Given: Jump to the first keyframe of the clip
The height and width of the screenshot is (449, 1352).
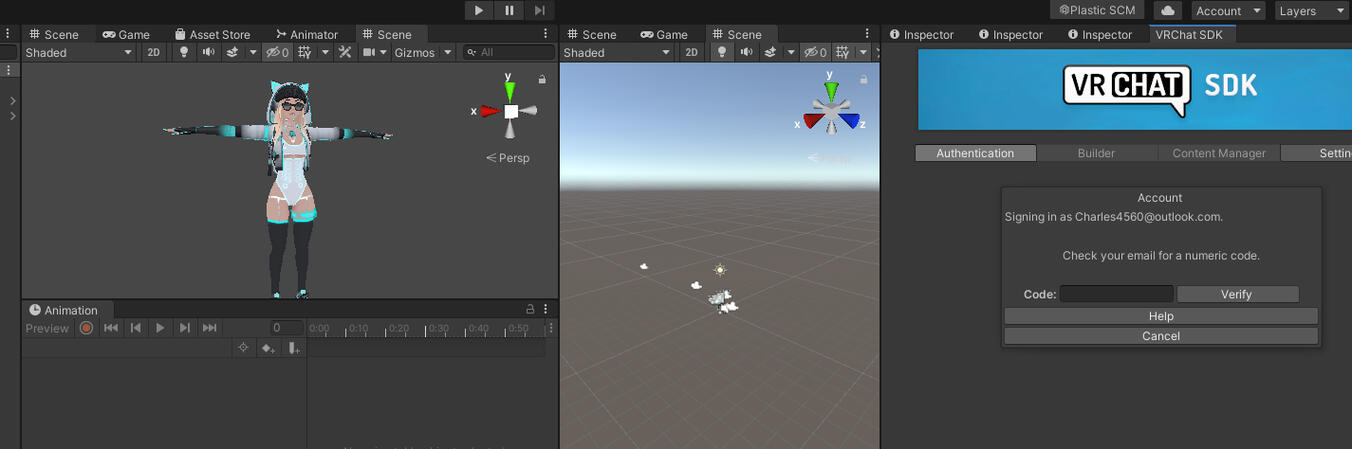Looking at the screenshot, I should [x=111, y=328].
